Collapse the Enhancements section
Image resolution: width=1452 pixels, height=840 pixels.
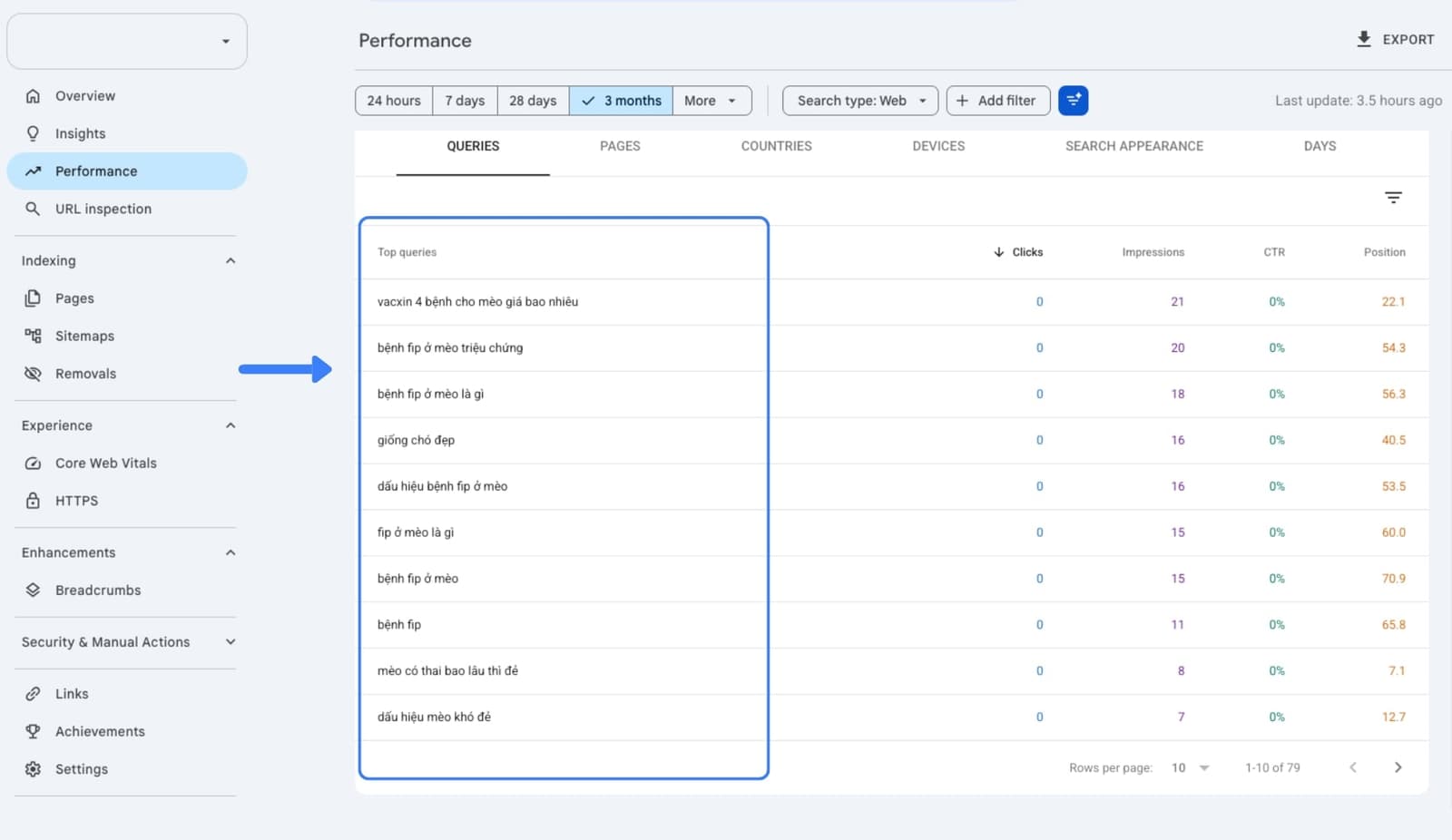pos(231,552)
